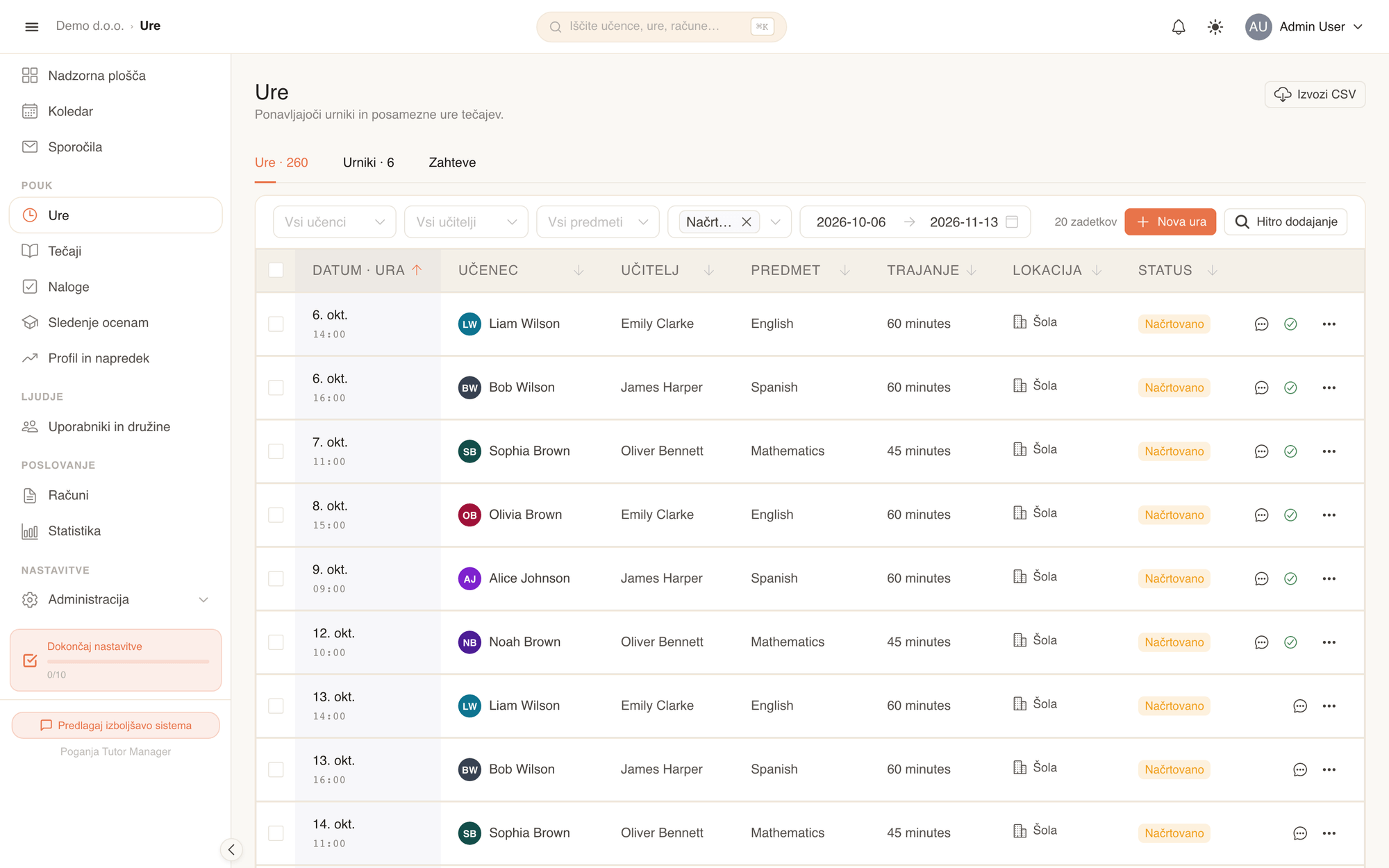This screenshot has height=868, width=1389.
Task: Click the start date 2026-10-06 field
Action: click(x=851, y=222)
